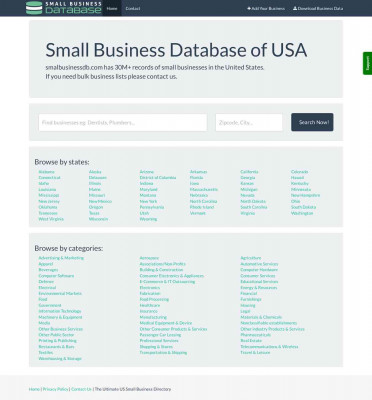Open Other Industry Products & Services
The height and width of the screenshot is (400, 372).
tap(272, 329)
